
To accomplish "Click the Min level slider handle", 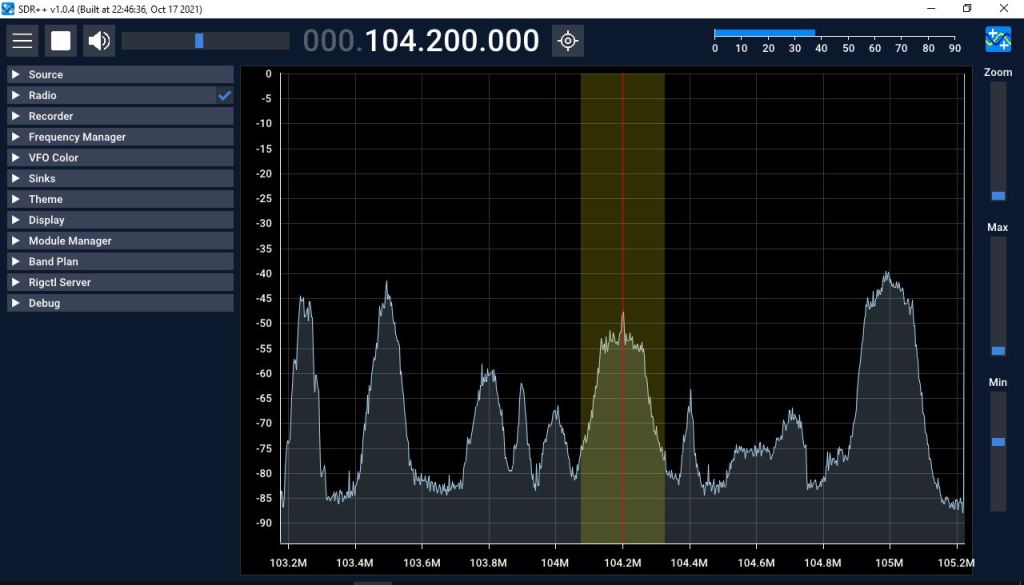I will pyautogui.click(x=998, y=441).
